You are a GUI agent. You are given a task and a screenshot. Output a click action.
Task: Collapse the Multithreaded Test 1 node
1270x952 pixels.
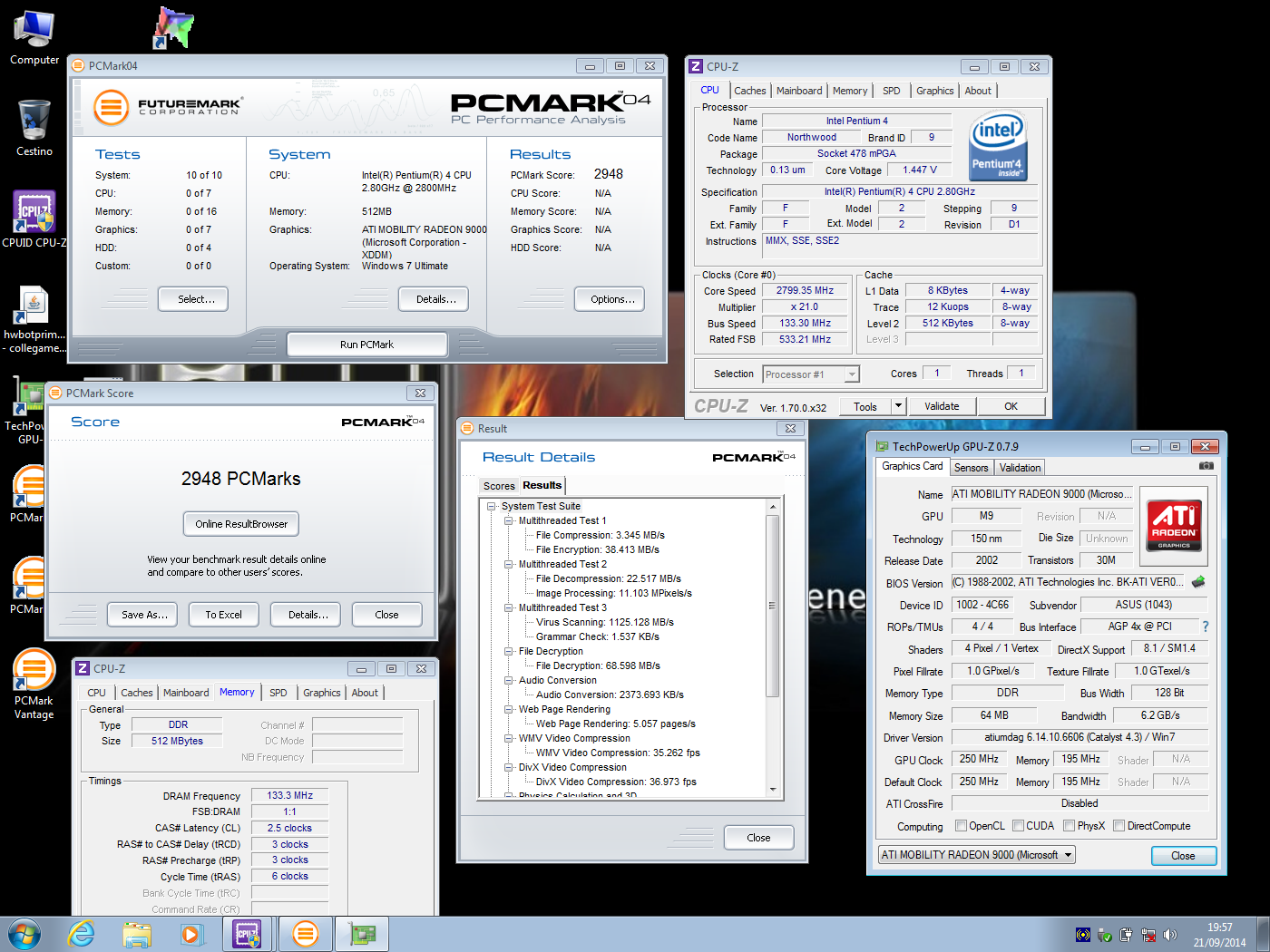point(509,521)
